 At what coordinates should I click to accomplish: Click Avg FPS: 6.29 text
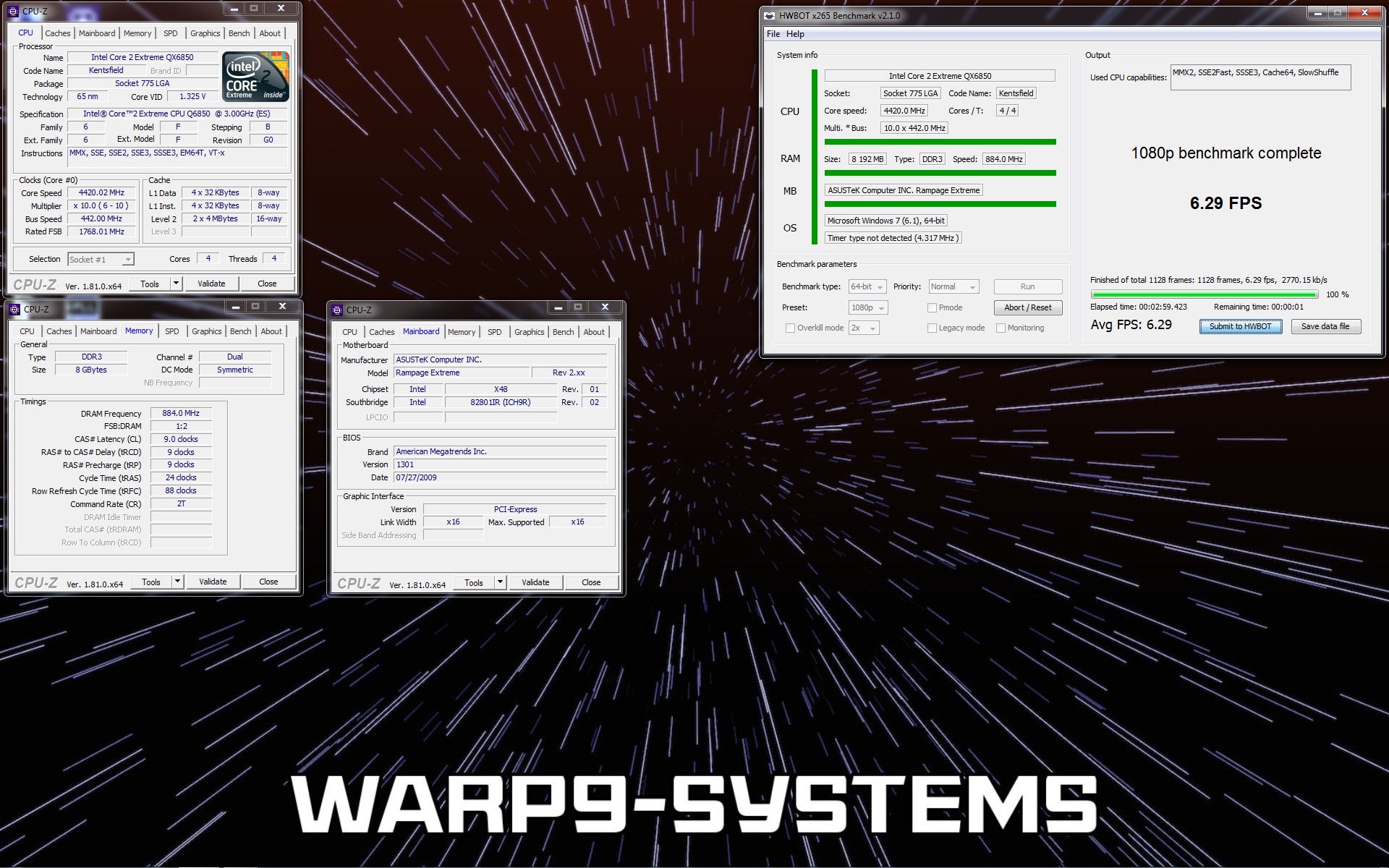tap(1131, 325)
